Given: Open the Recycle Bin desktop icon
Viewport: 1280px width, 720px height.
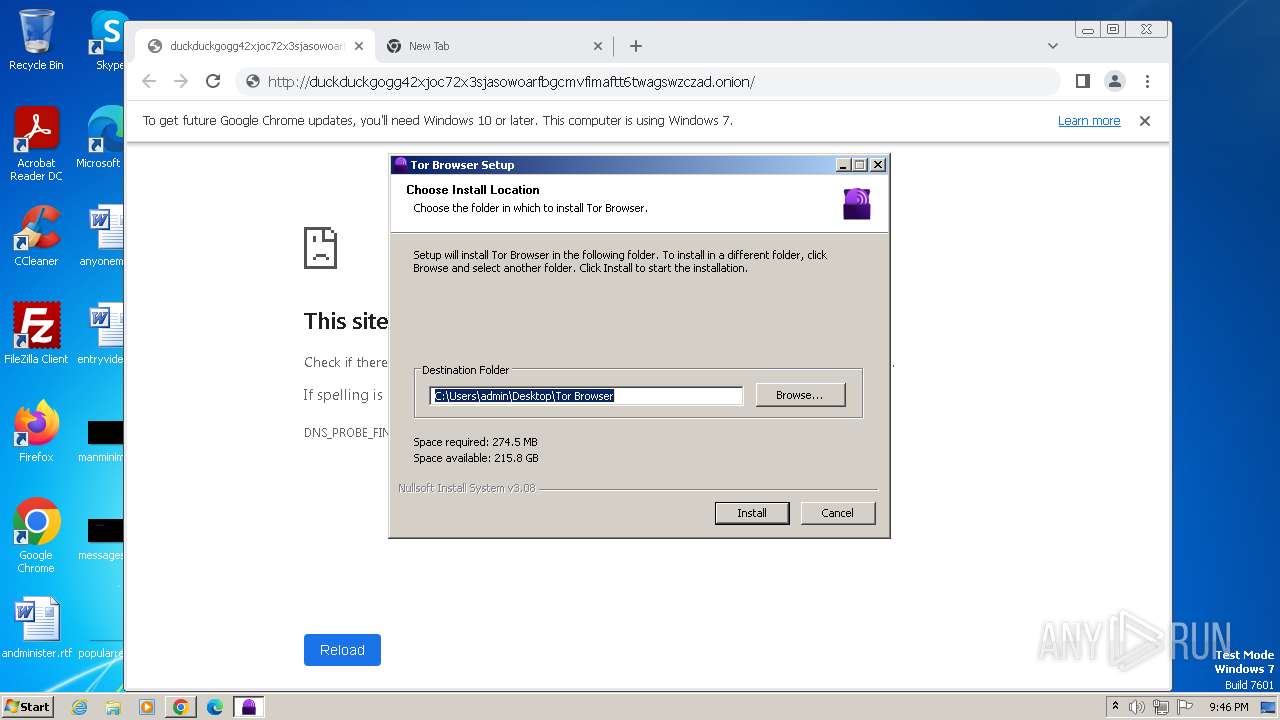Looking at the screenshot, I should [x=36, y=40].
